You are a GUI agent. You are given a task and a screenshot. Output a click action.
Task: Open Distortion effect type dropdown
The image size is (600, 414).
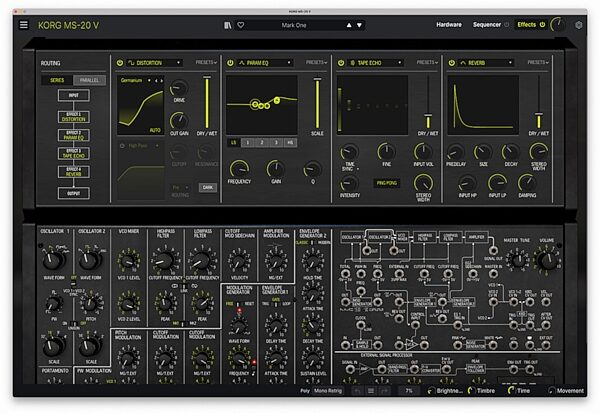[155, 63]
